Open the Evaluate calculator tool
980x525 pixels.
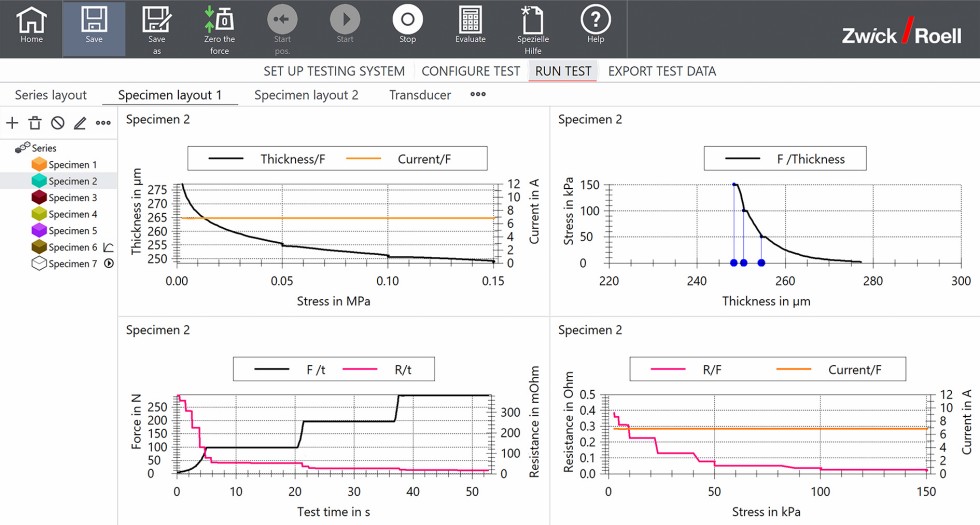click(x=470, y=26)
